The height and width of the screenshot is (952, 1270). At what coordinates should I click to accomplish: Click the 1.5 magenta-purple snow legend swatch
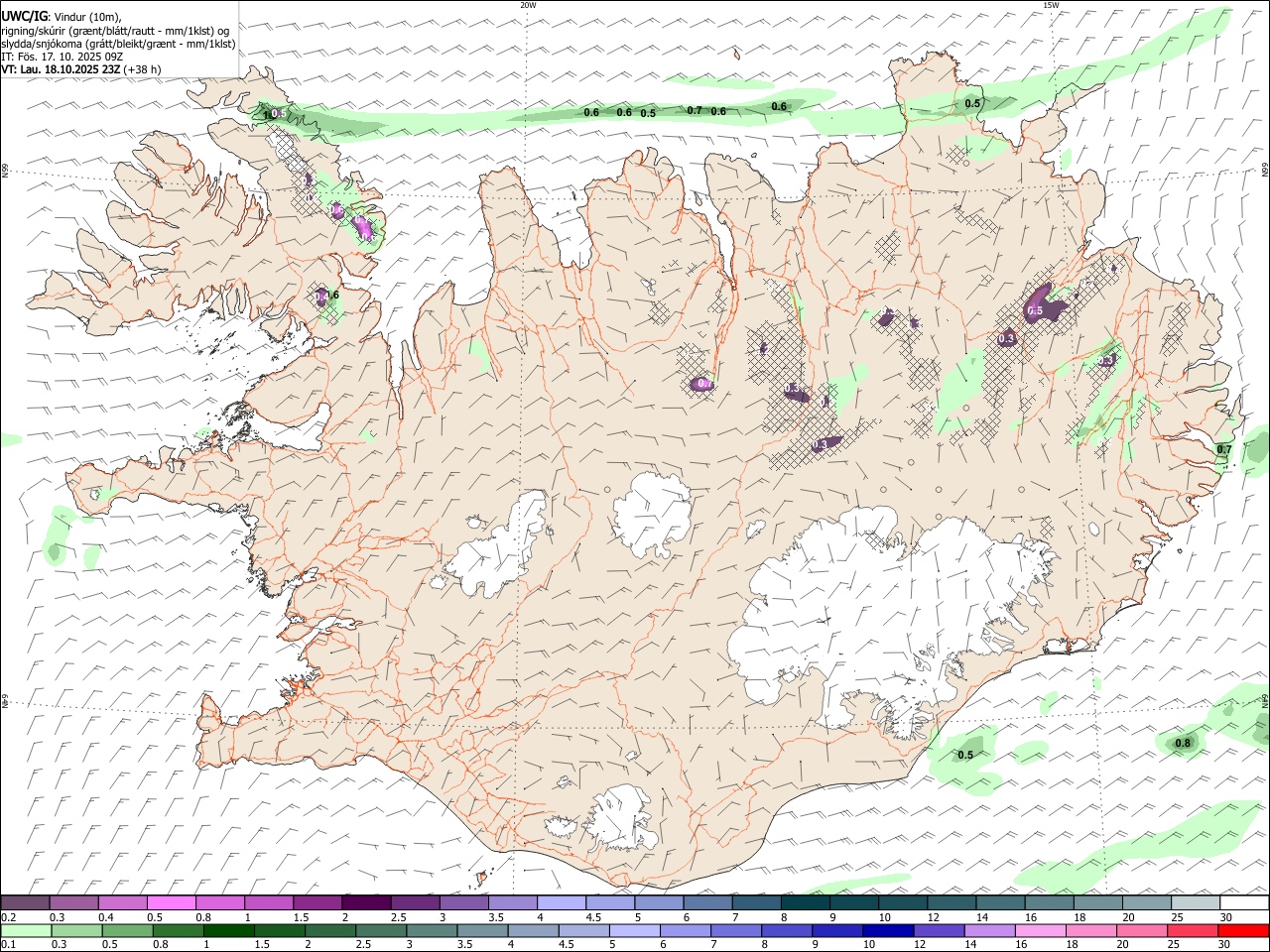tap(317, 902)
